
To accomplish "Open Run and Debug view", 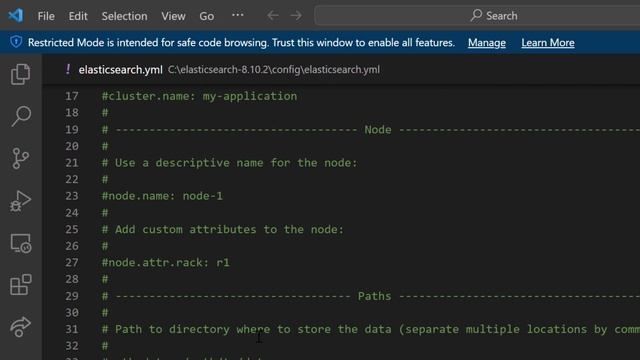I will pos(20,201).
